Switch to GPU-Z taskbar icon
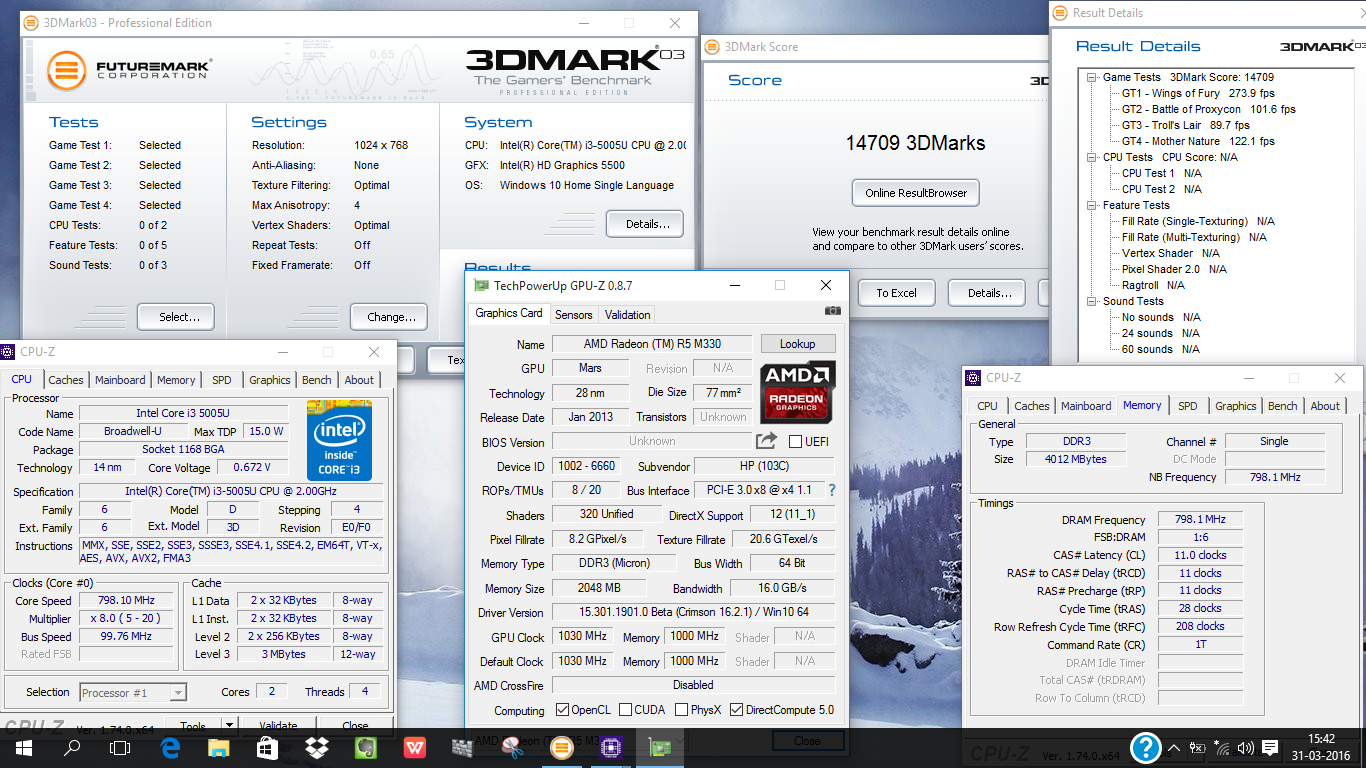The image size is (1366, 768). pos(660,747)
